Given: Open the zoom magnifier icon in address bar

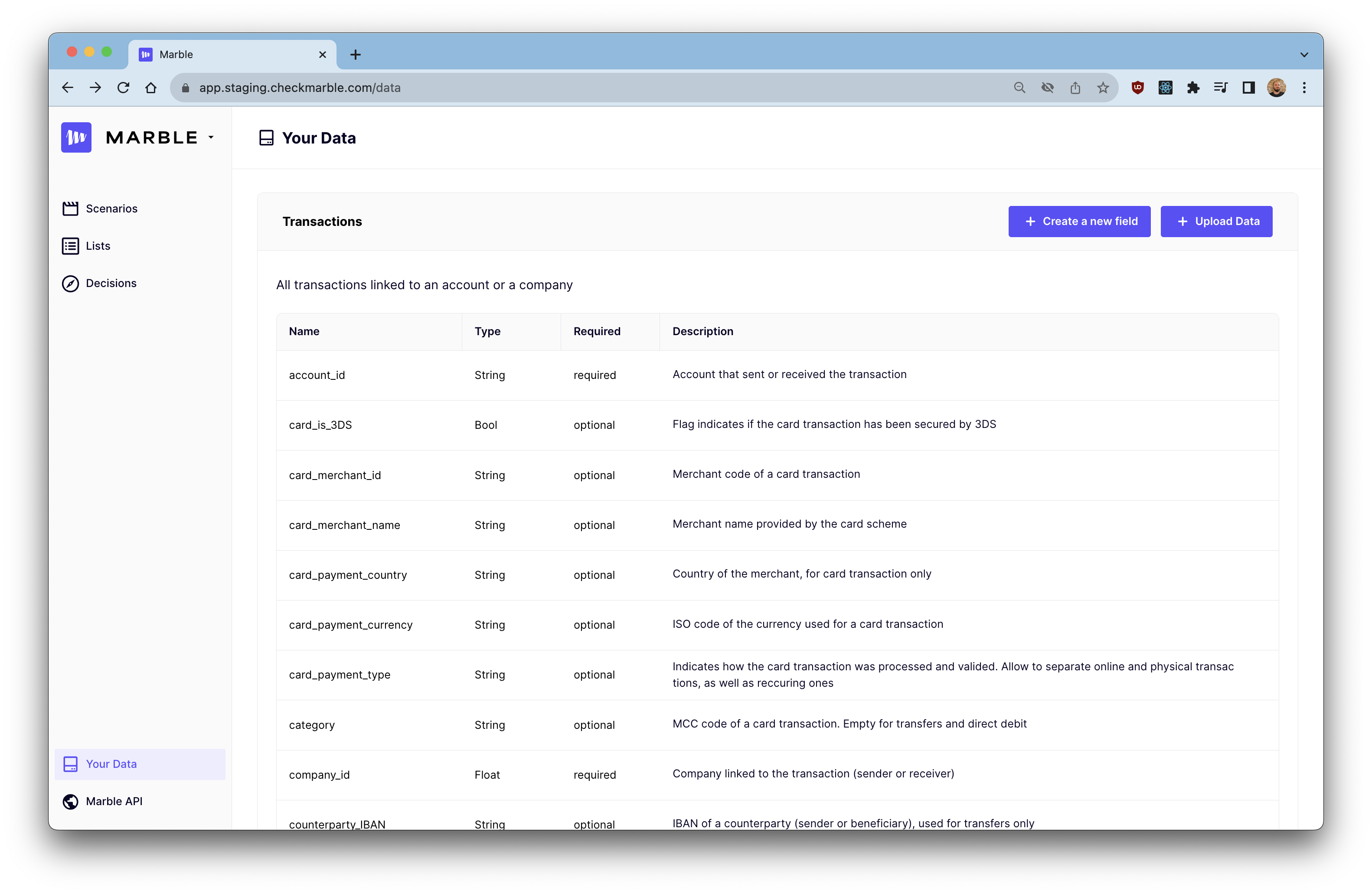Looking at the screenshot, I should [x=1019, y=88].
